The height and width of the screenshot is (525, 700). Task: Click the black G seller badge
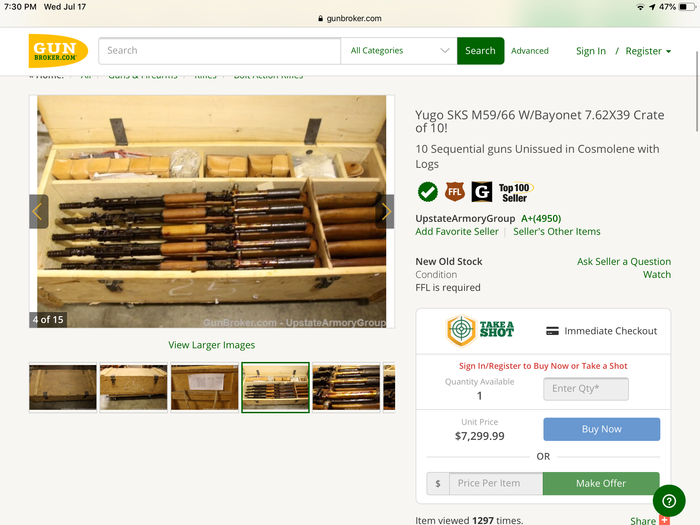coord(481,191)
